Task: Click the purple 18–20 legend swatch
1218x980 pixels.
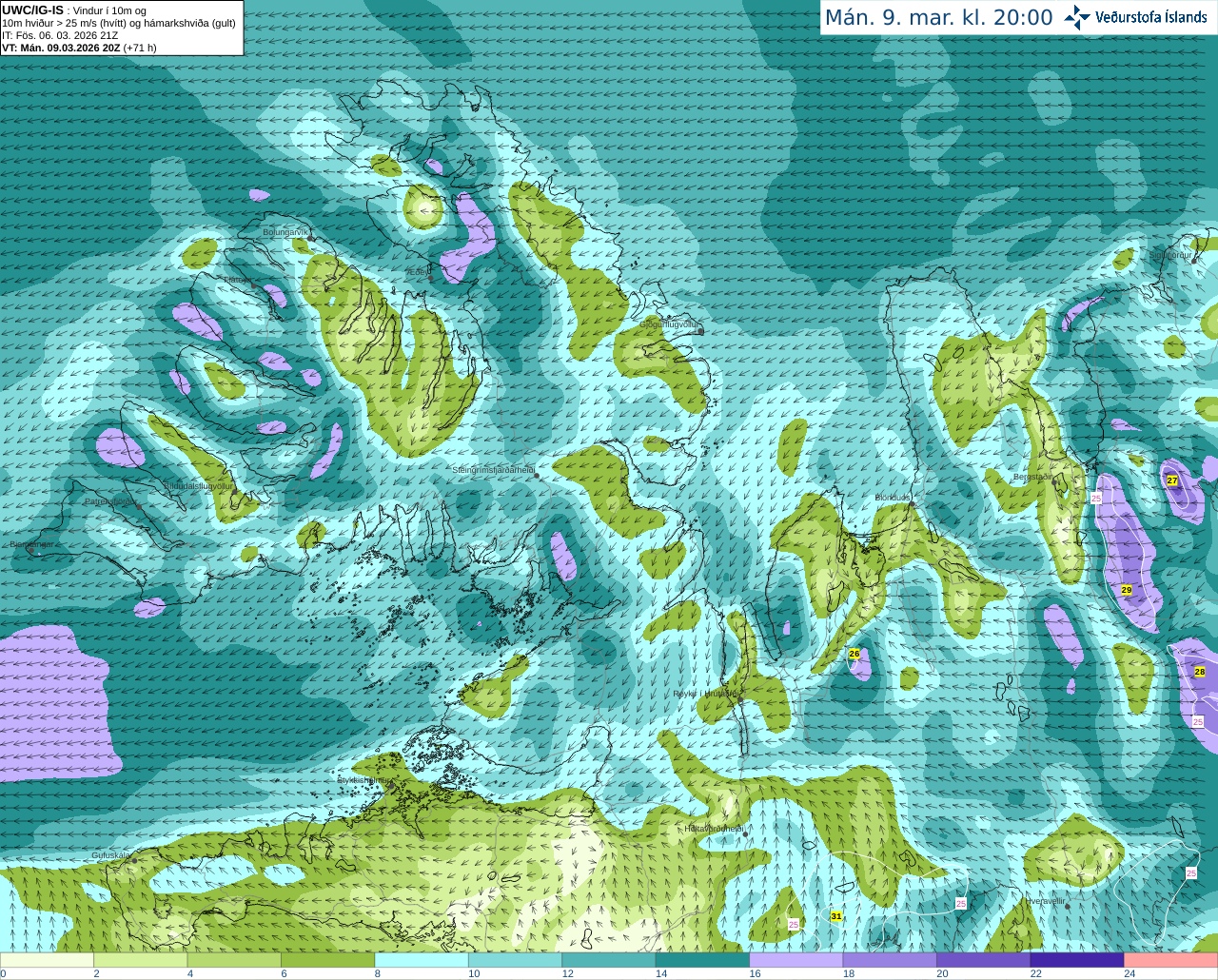Action: (x=891, y=960)
